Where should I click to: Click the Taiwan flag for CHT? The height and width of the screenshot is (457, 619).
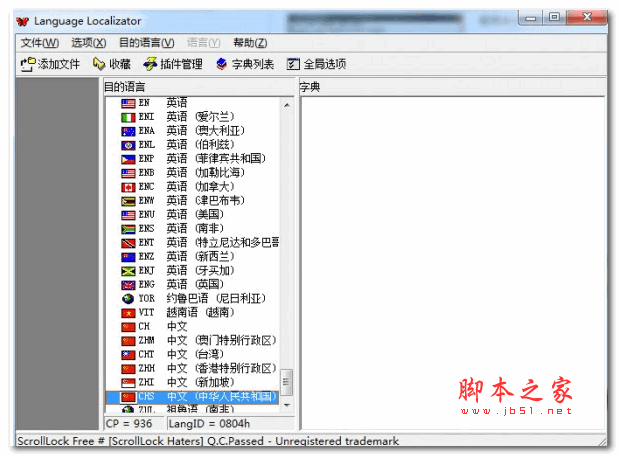pyautogui.click(x=128, y=355)
